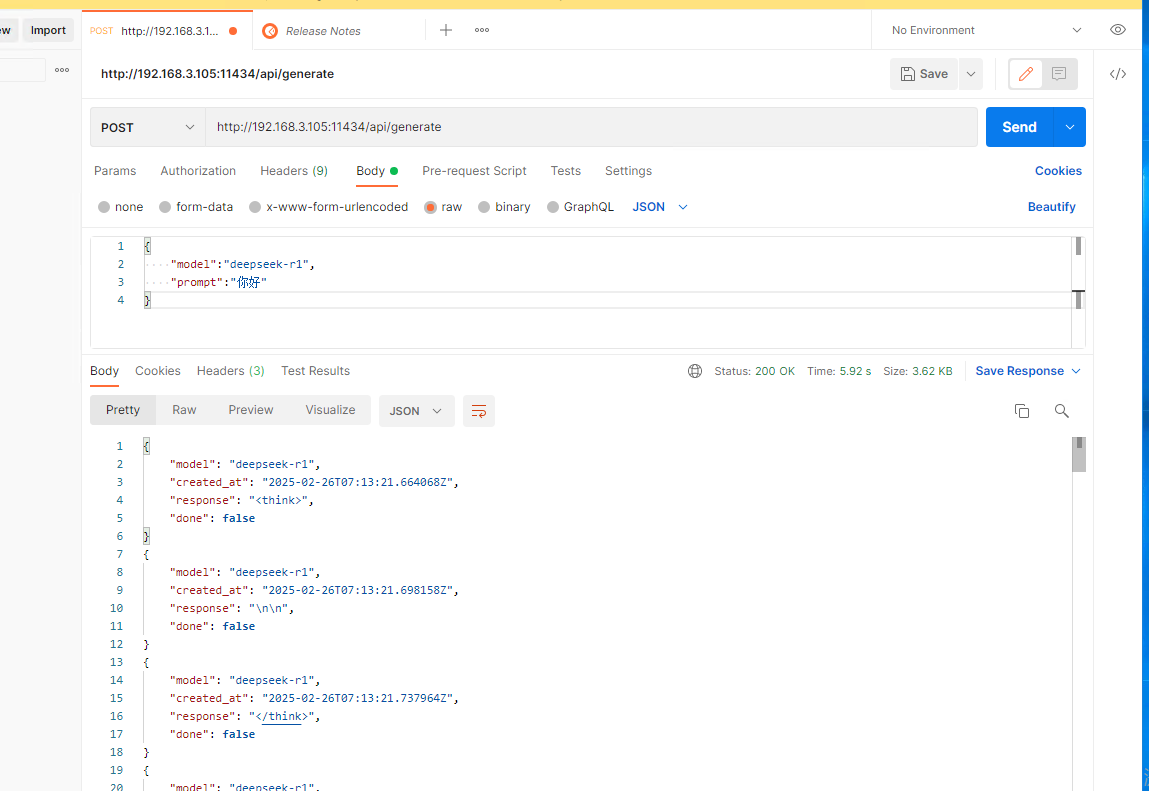1149x791 pixels.
Task: Expand the Send button arrow dropdown
Action: [x=1070, y=127]
